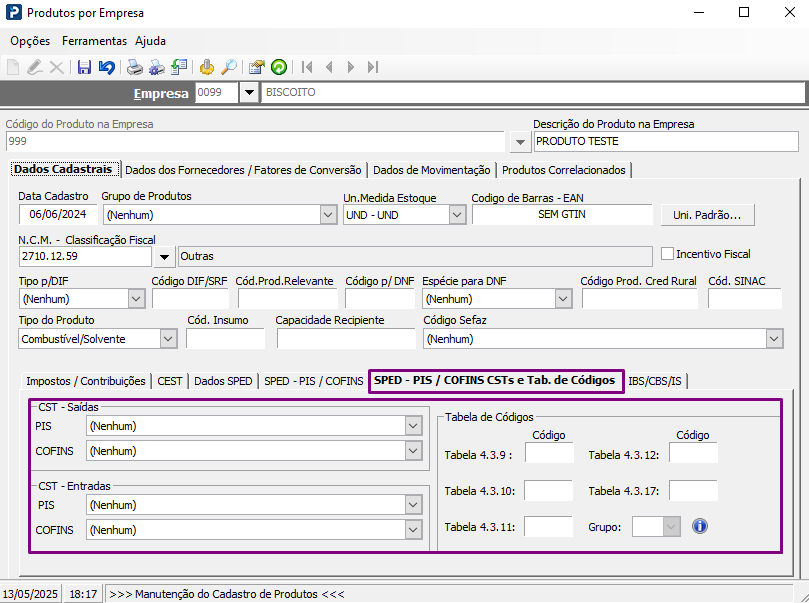Open the IBS/CBS/IS tab

coord(655,381)
